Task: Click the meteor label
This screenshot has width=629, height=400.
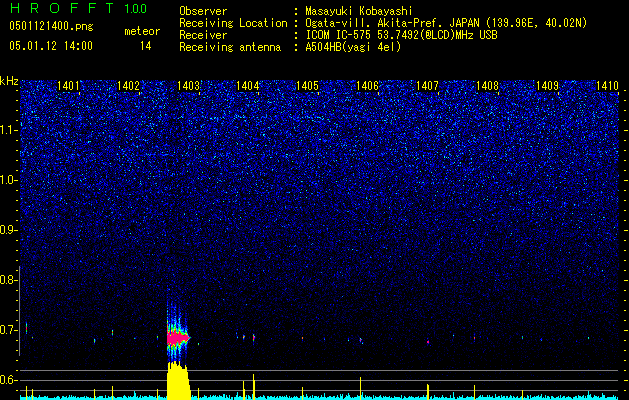Action: coord(142,31)
